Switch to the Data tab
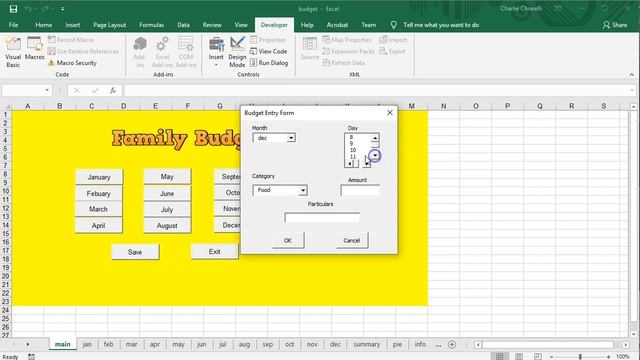Image resolution: width=640 pixels, height=360 pixels. [x=183, y=25]
